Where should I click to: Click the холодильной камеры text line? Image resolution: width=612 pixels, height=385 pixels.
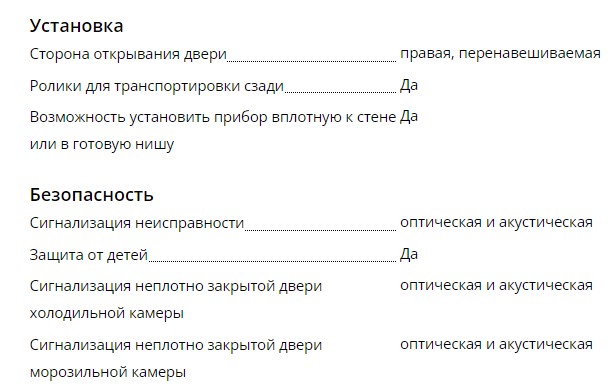[107, 313]
